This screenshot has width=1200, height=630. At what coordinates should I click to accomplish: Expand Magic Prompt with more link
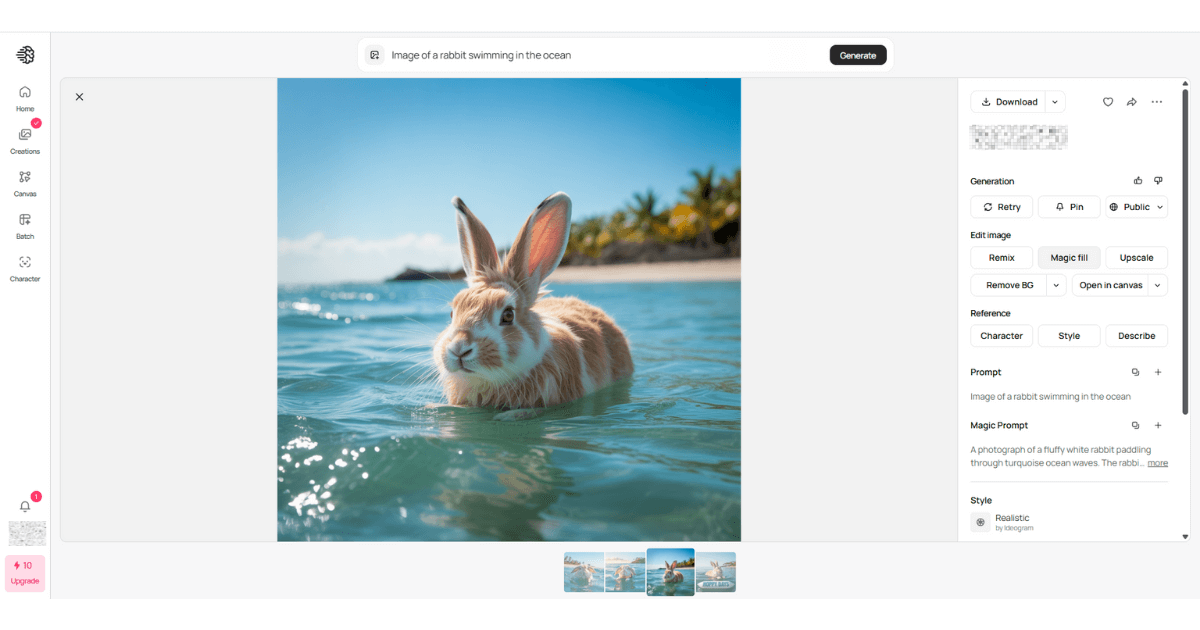[1157, 463]
